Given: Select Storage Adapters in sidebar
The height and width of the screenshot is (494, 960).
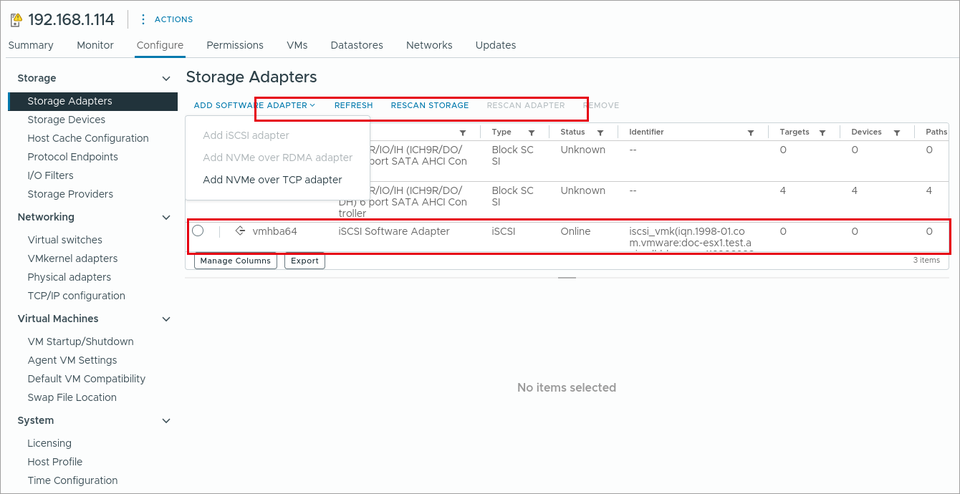Looking at the screenshot, I should 93,101.
